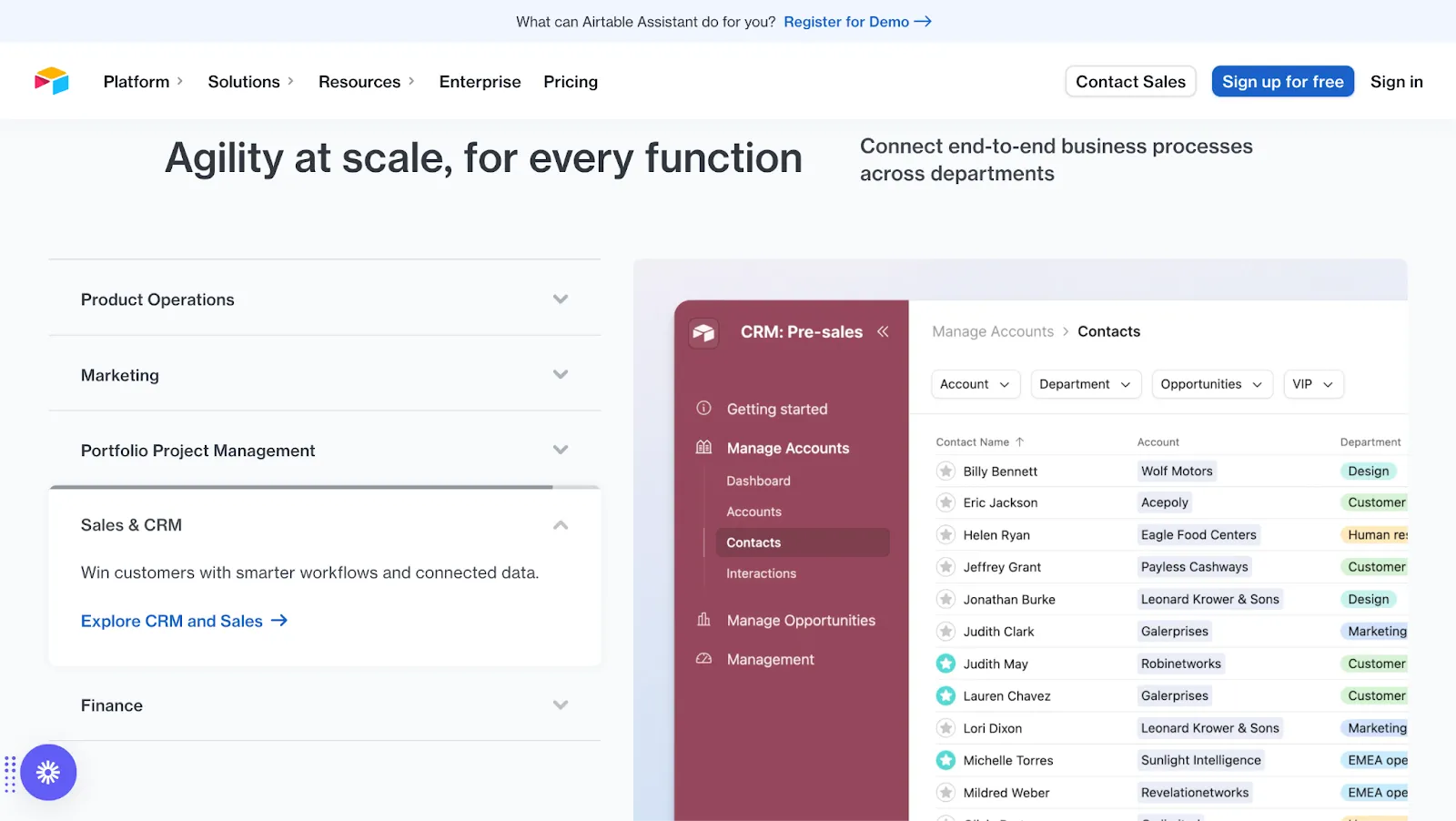Expand the Finance accordion section
The height and width of the screenshot is (821, 1456).
tap(325, 704)
